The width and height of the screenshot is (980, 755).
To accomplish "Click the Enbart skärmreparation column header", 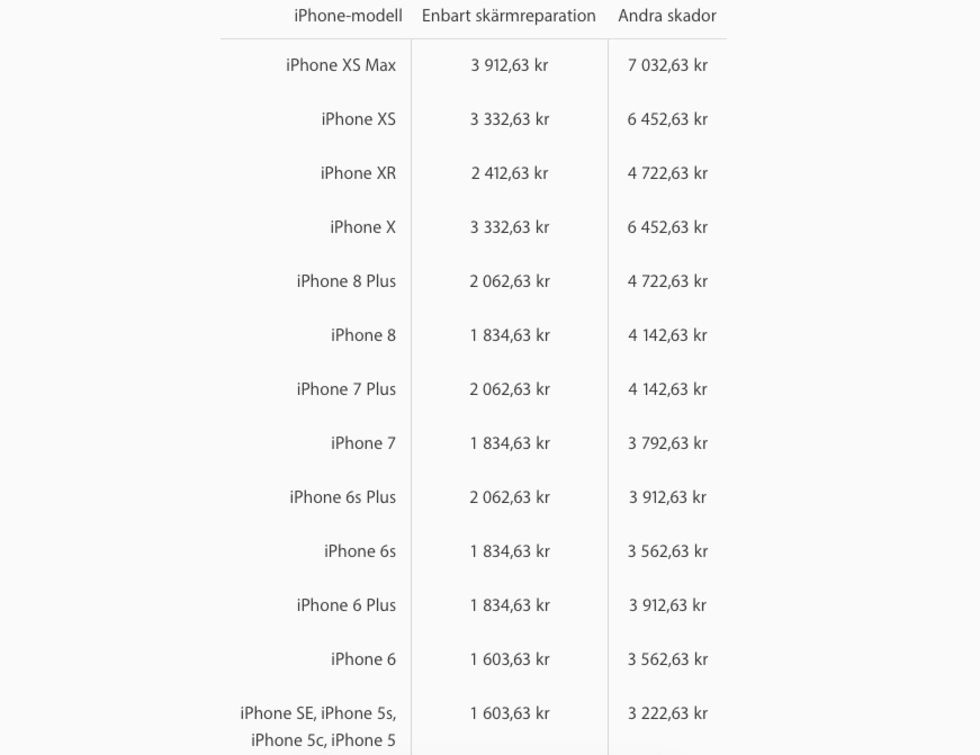I will pyautogui.click(x=509, y=16).
